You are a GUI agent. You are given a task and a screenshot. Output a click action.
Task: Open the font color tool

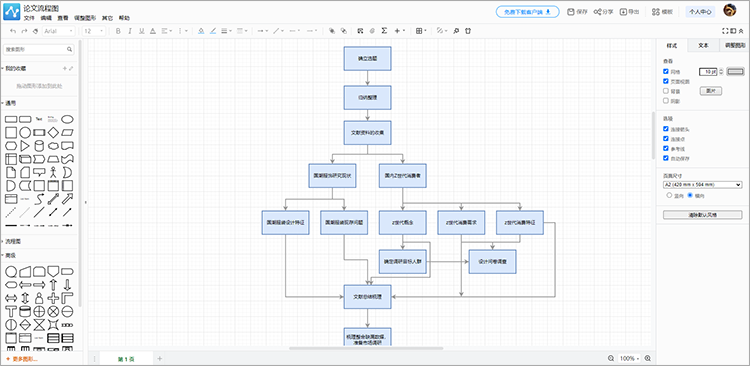point(153,31)
